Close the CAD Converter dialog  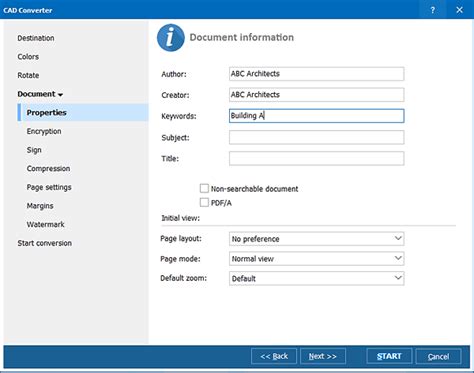(459, 10)
